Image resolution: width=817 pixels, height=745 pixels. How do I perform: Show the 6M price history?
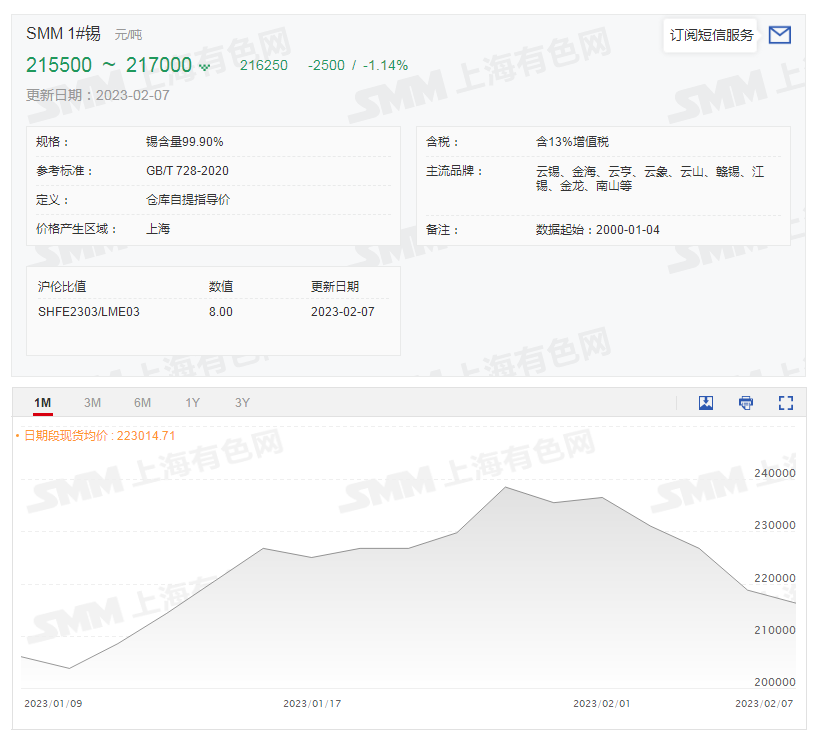(x=142, y=403)
